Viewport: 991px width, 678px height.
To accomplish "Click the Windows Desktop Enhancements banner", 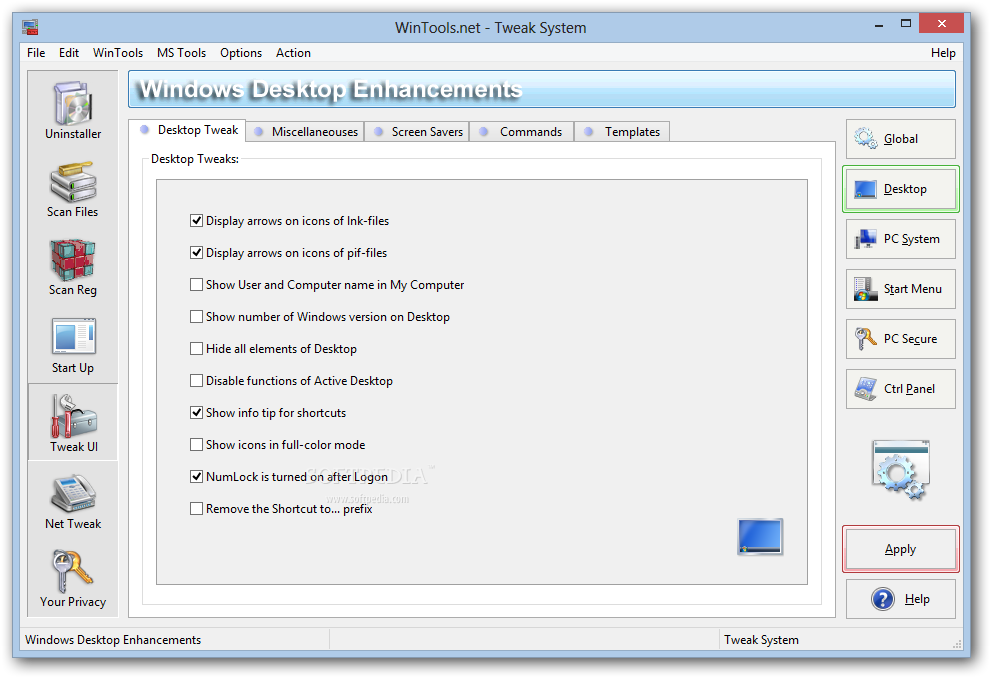I will pyautogui.click(x=542, y=89).
